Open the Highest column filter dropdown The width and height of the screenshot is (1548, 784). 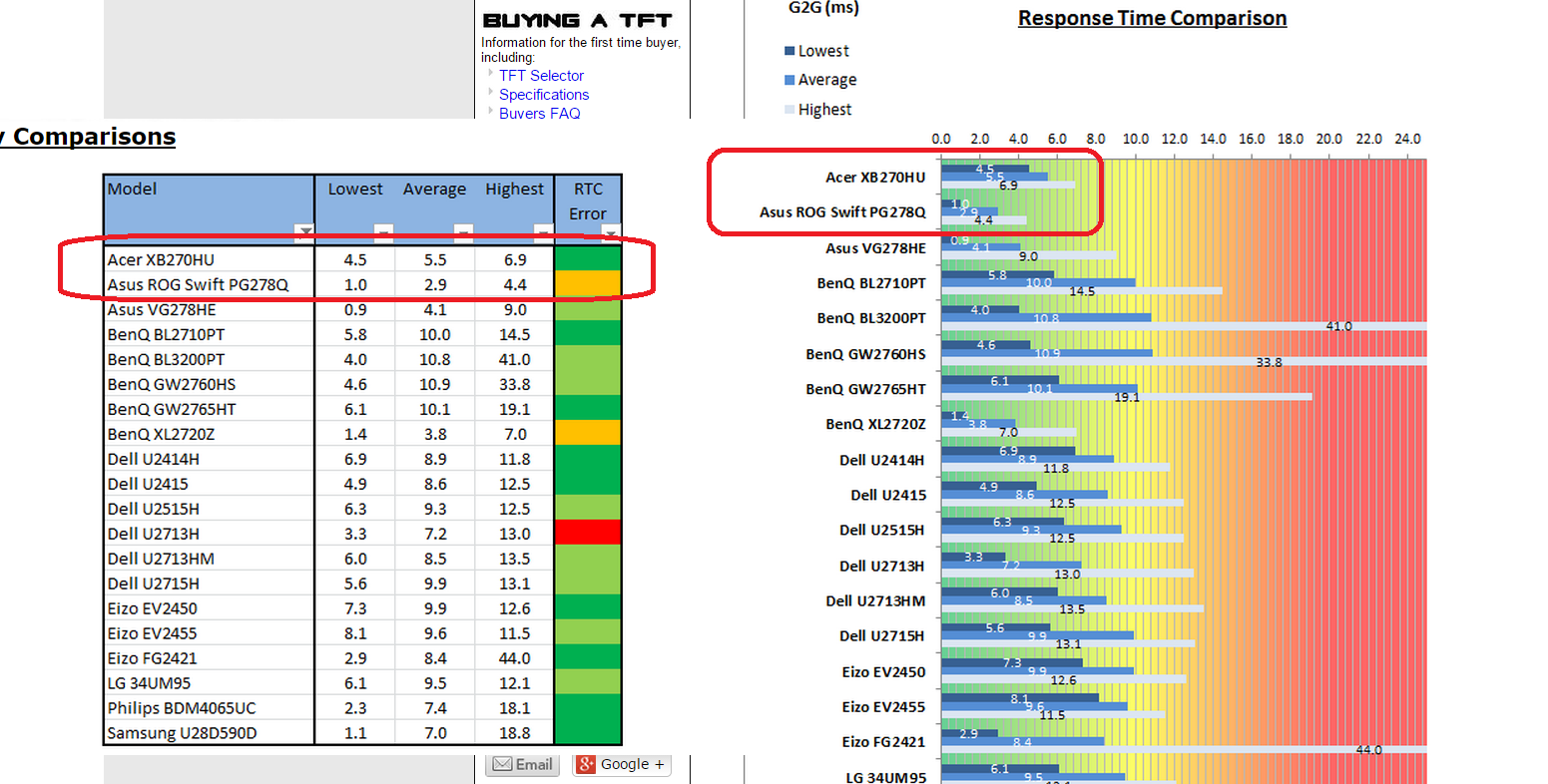(543, 233)
